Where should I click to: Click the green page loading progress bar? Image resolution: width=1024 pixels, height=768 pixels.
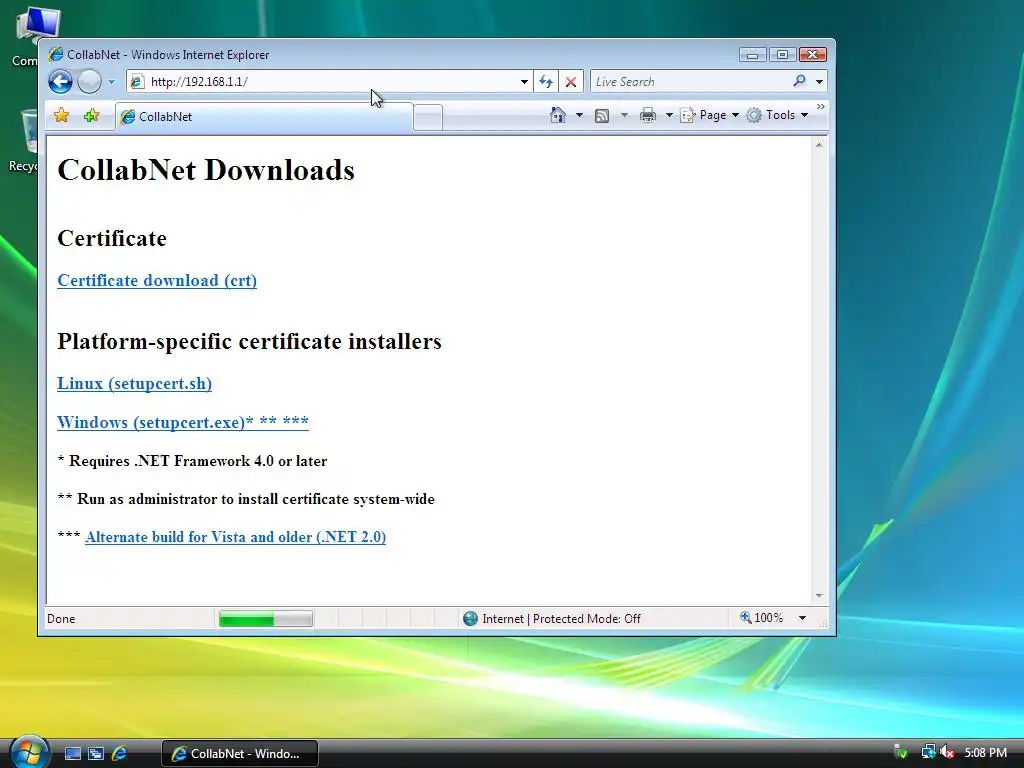tap(265, 618)
